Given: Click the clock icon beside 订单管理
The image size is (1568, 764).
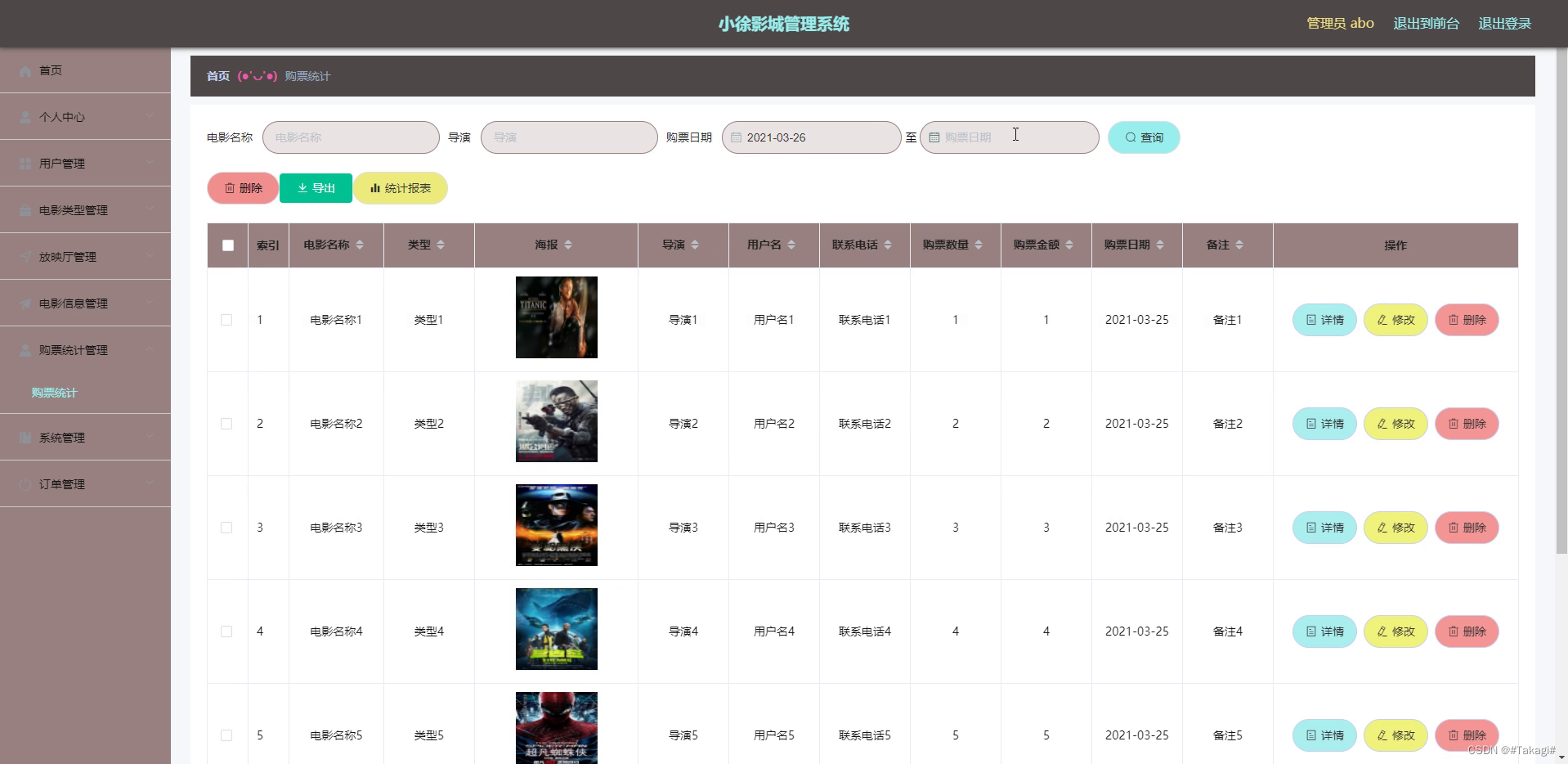Looking at the screenshot, I should coord(25,483).
